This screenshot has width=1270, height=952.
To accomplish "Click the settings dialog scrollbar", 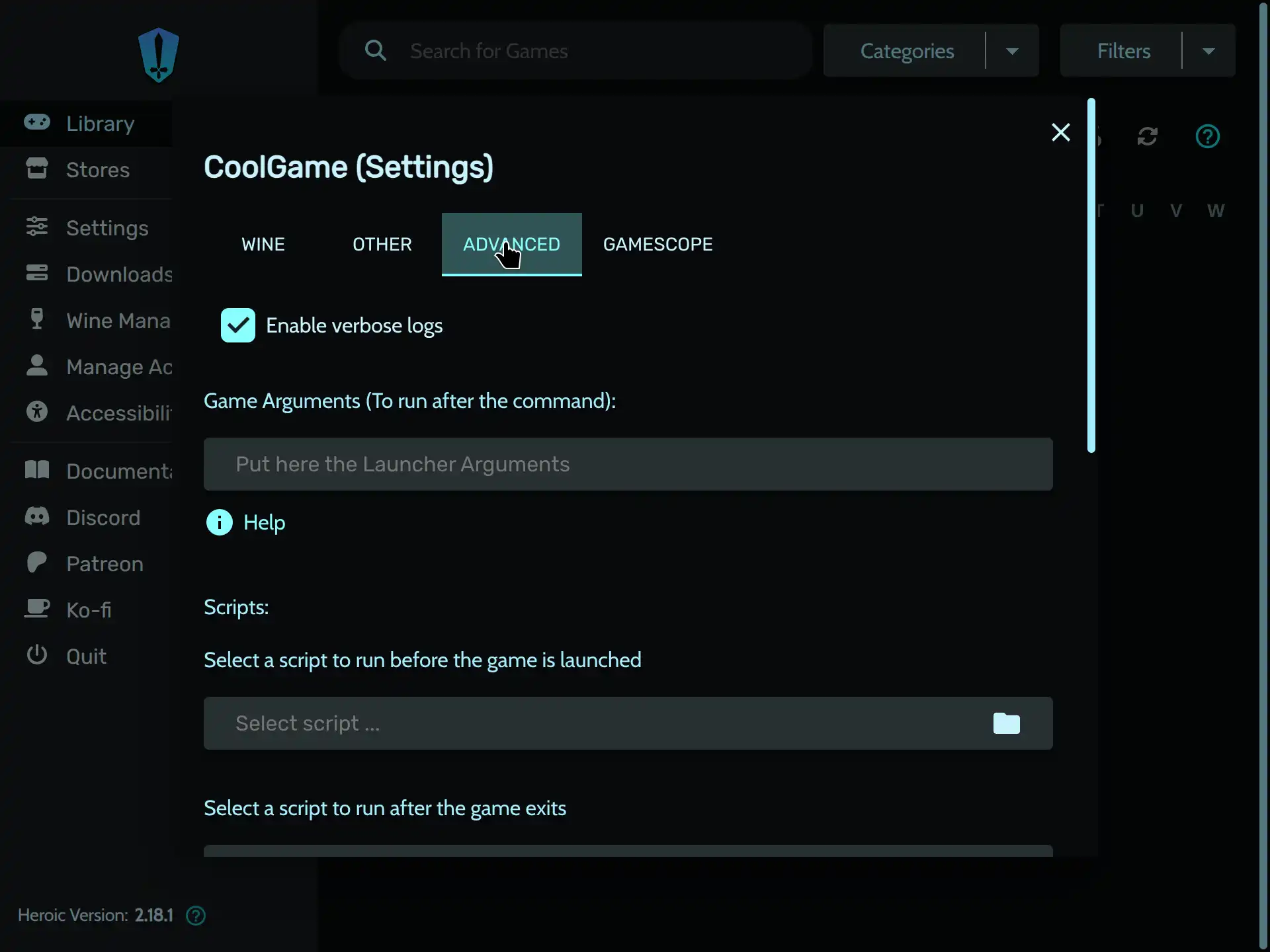I will [1091, 275].
